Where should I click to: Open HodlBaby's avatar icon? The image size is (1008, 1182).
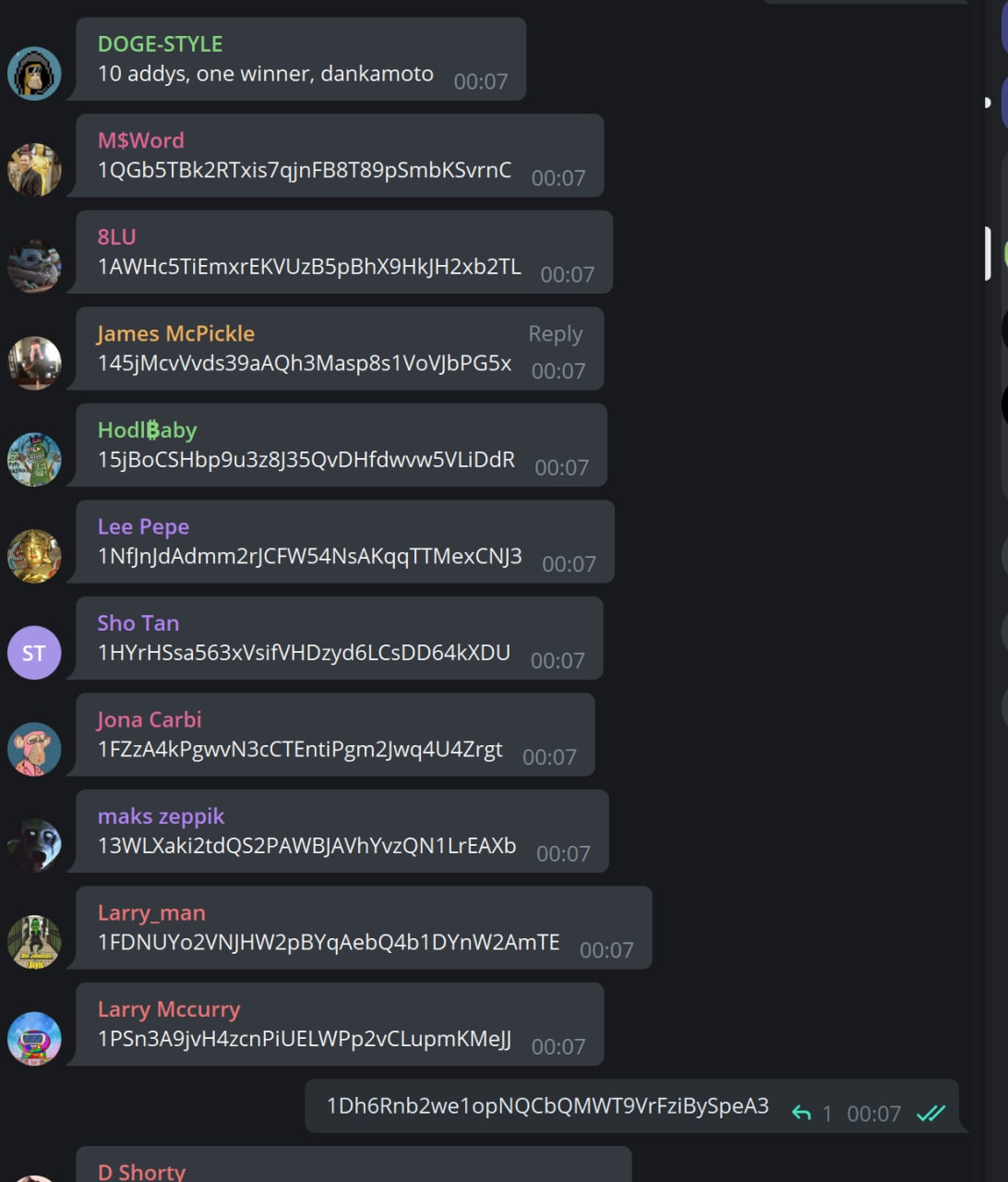click(34, 459)
